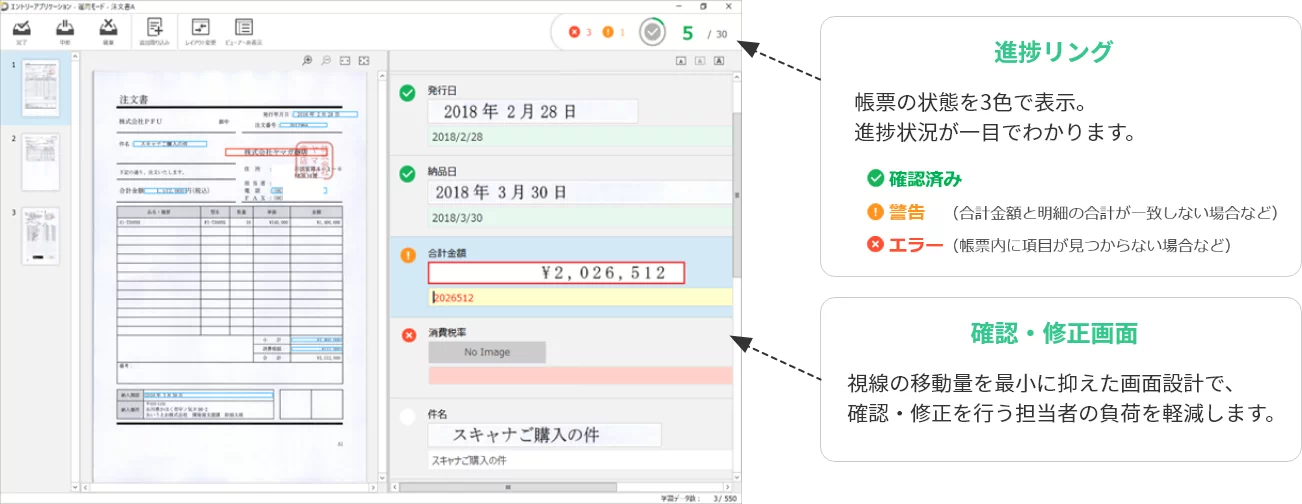Click the progress ring checkmark
This screenshot has width=1302, height=504.
pos(652,33)
